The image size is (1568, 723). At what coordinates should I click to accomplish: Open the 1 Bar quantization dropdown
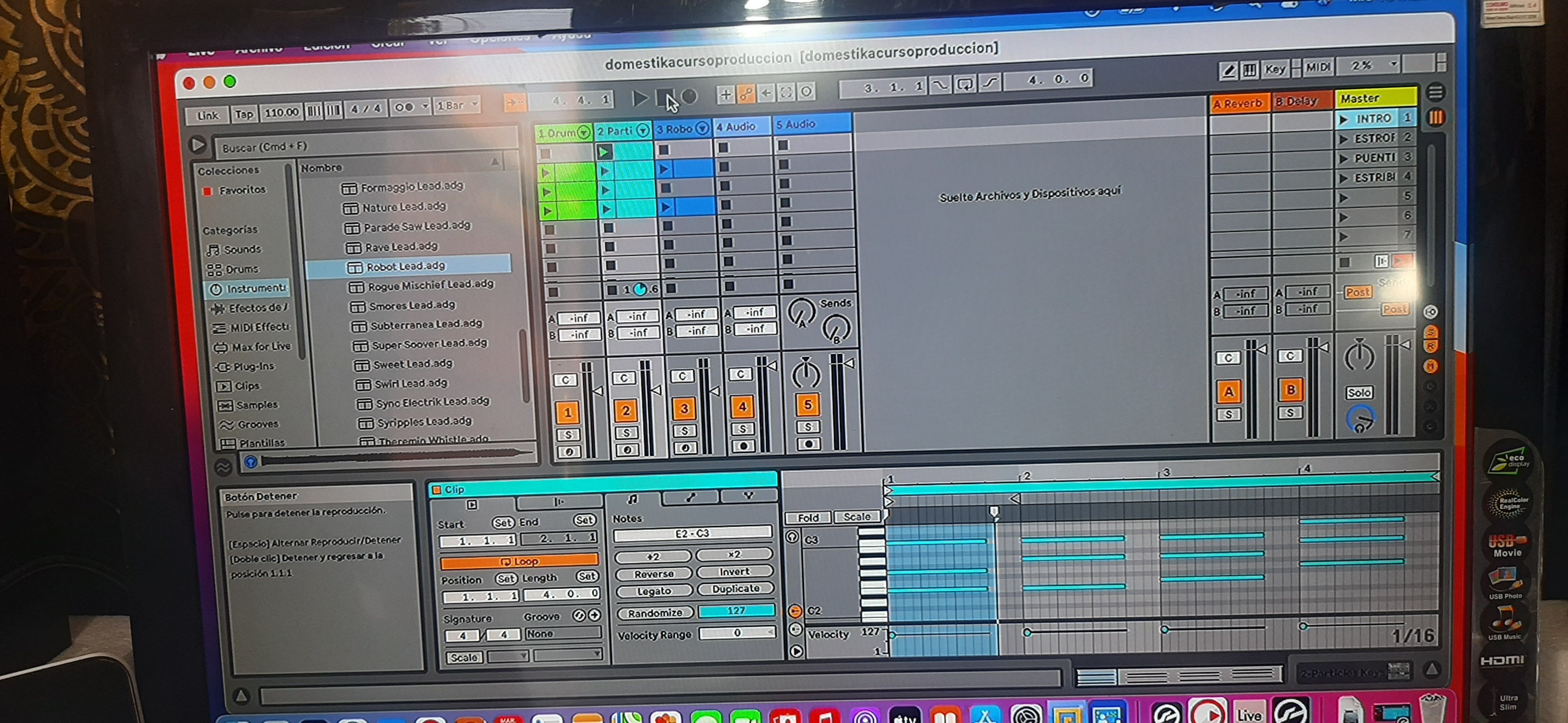(x=457, y=105)
